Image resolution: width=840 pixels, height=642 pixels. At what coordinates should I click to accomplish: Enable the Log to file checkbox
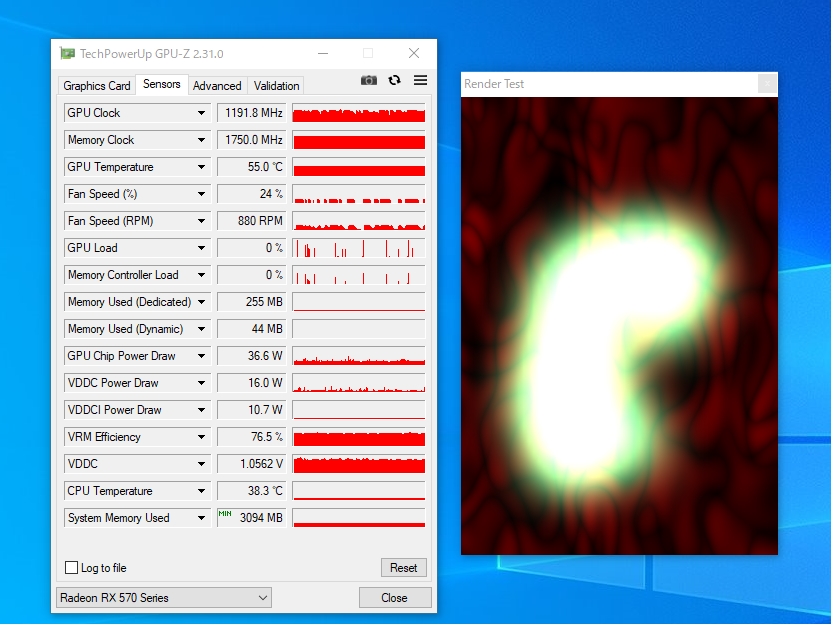point(71,568)
